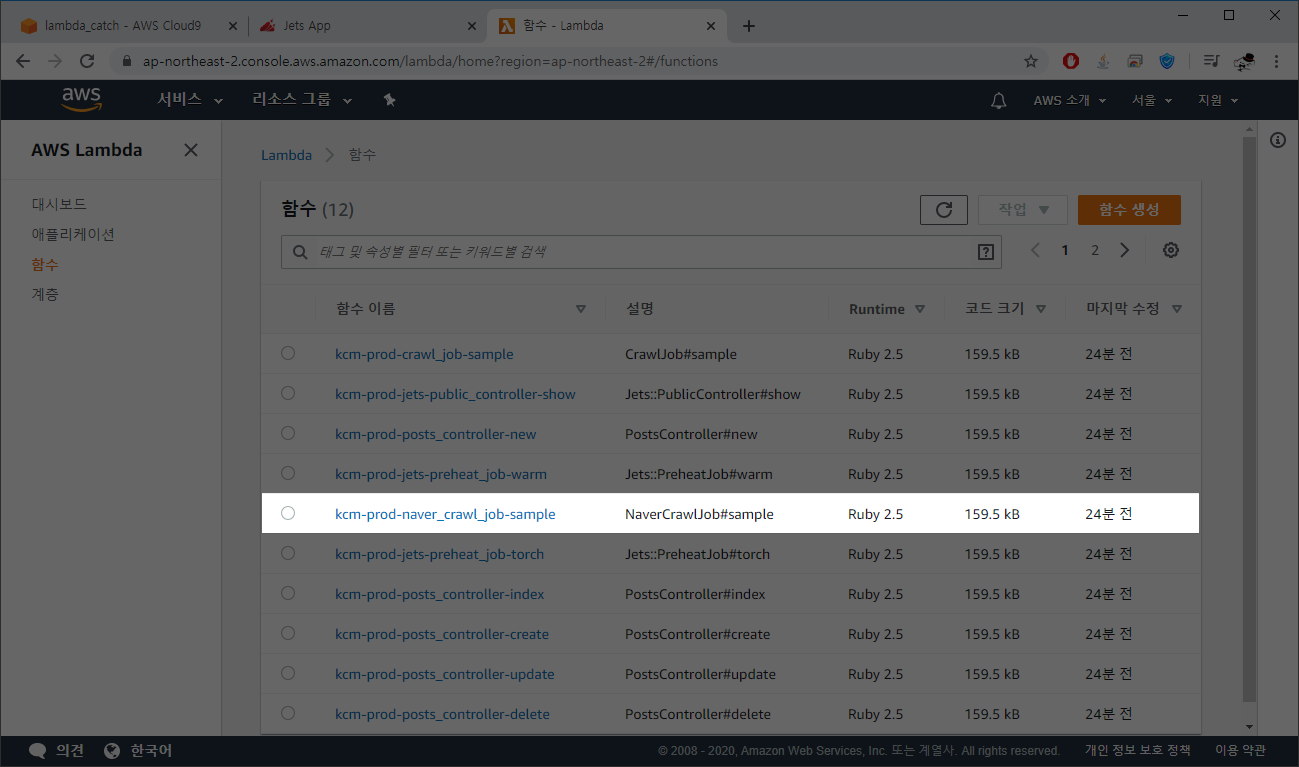1299x767 pixels.
Task: Click the 함수 생성 button
Action: coord(1129,210)
